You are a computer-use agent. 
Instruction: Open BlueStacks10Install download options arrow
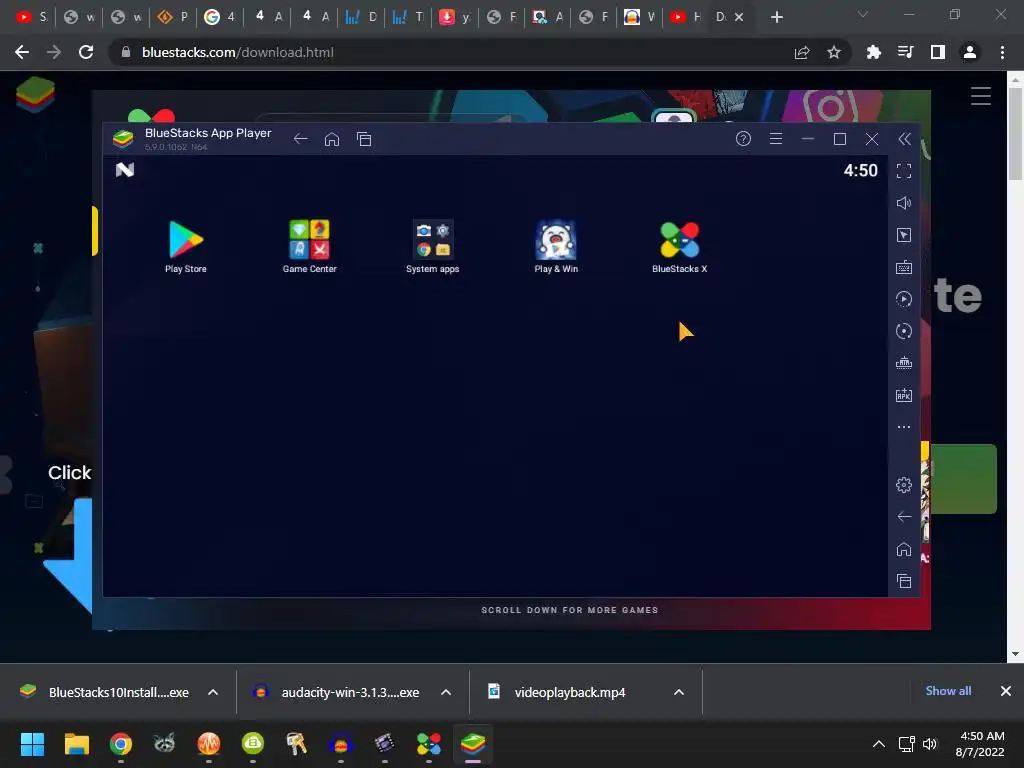pos(213,692)
